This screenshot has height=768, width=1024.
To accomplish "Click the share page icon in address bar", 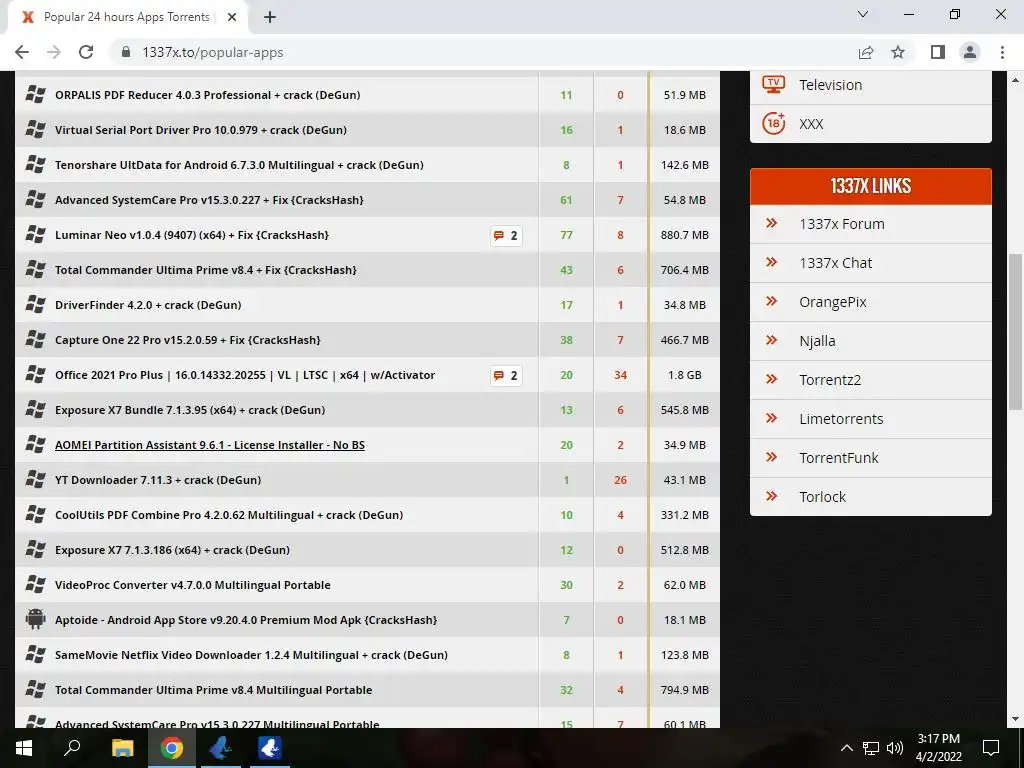I will click(866, 52).
